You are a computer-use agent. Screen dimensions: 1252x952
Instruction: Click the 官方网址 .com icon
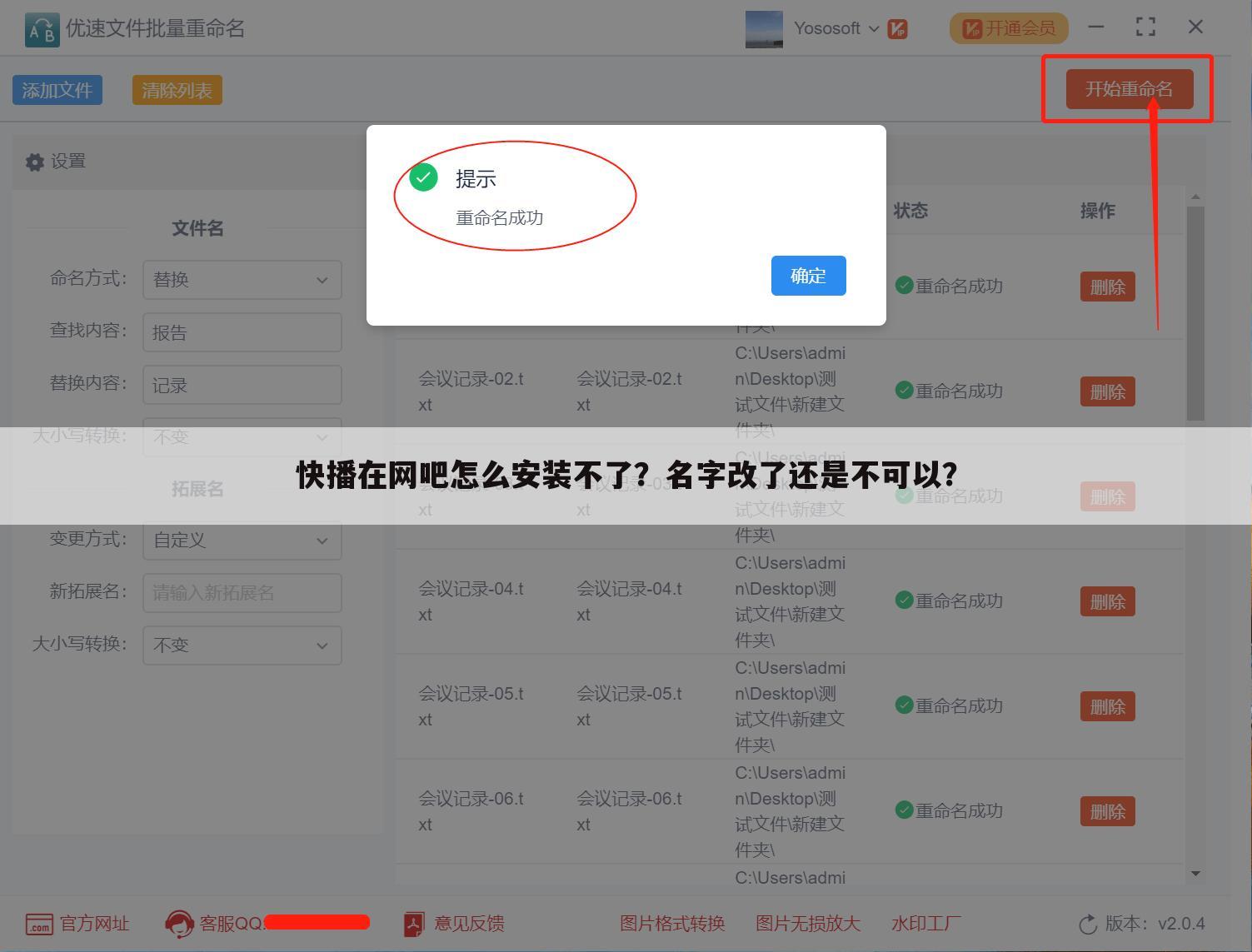(x=39, y=925)
